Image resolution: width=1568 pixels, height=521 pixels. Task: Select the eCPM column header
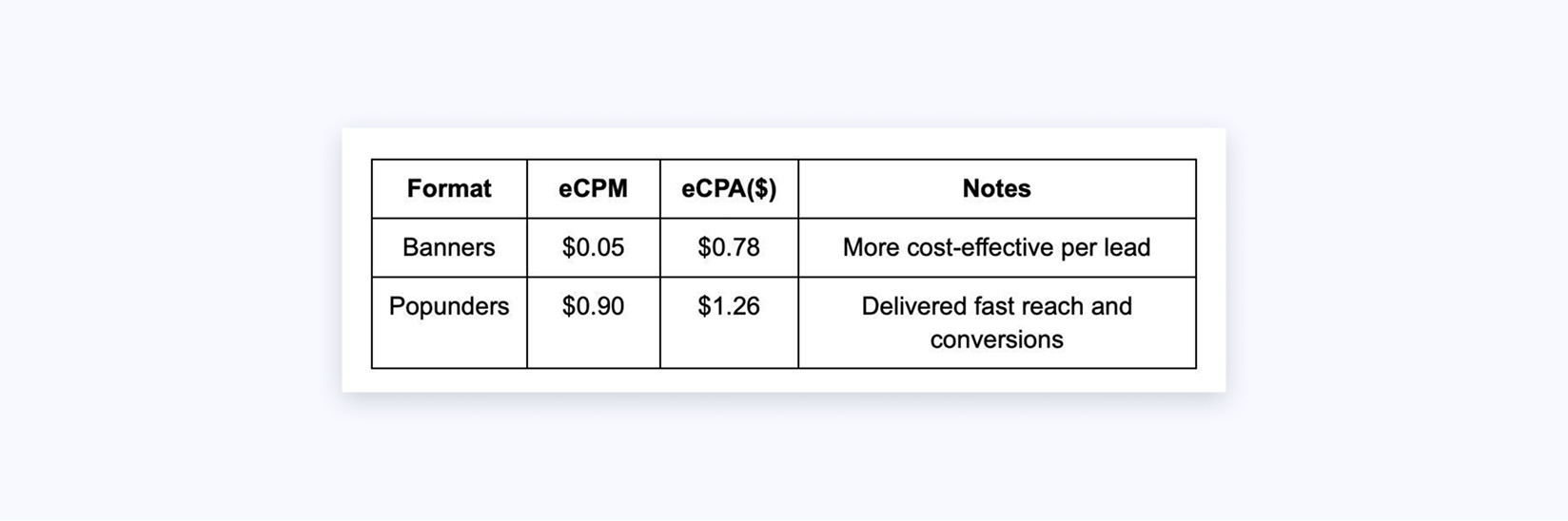(593, 189)
